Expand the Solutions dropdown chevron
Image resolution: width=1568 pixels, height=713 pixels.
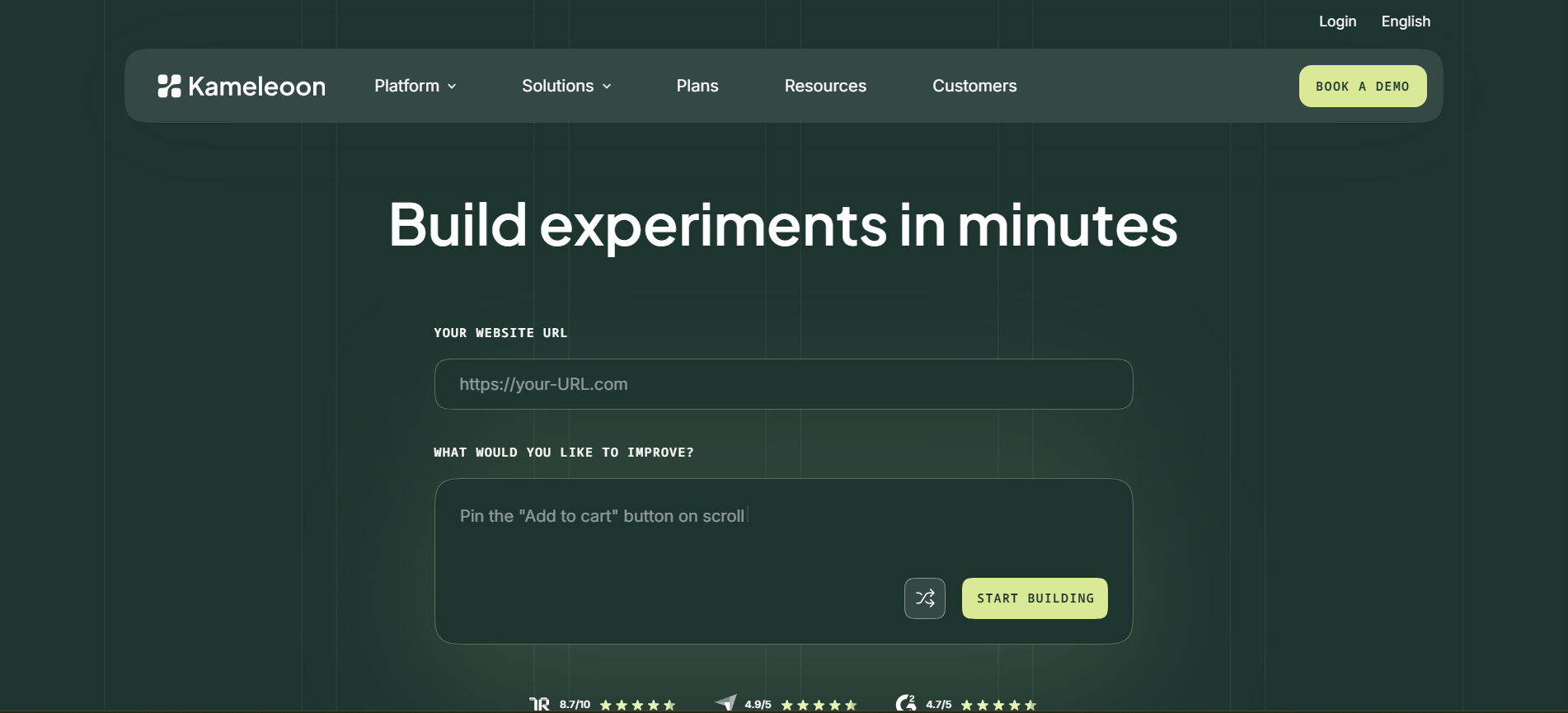click(607, 87)
